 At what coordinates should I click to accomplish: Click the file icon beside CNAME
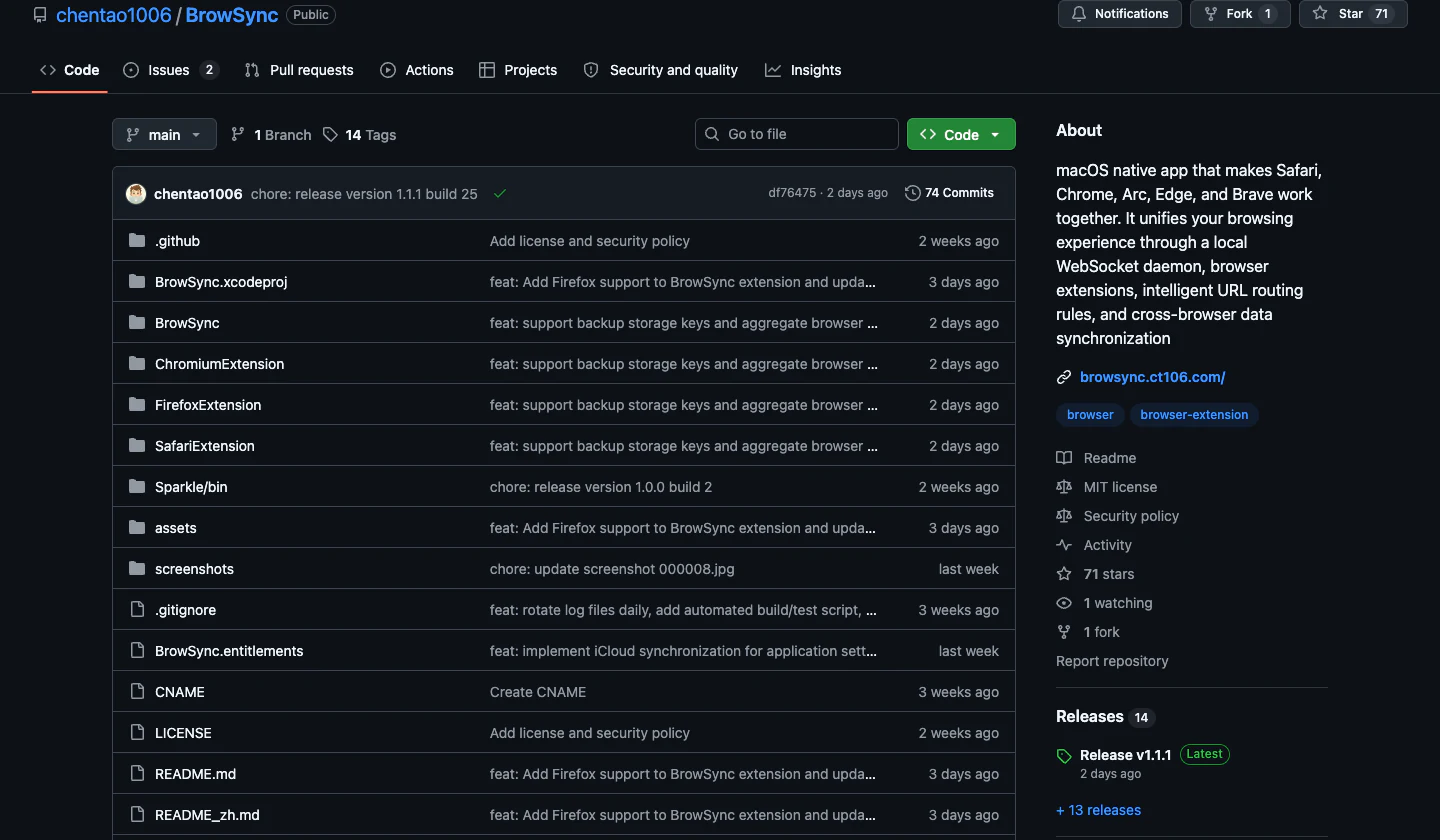(137, 692)
